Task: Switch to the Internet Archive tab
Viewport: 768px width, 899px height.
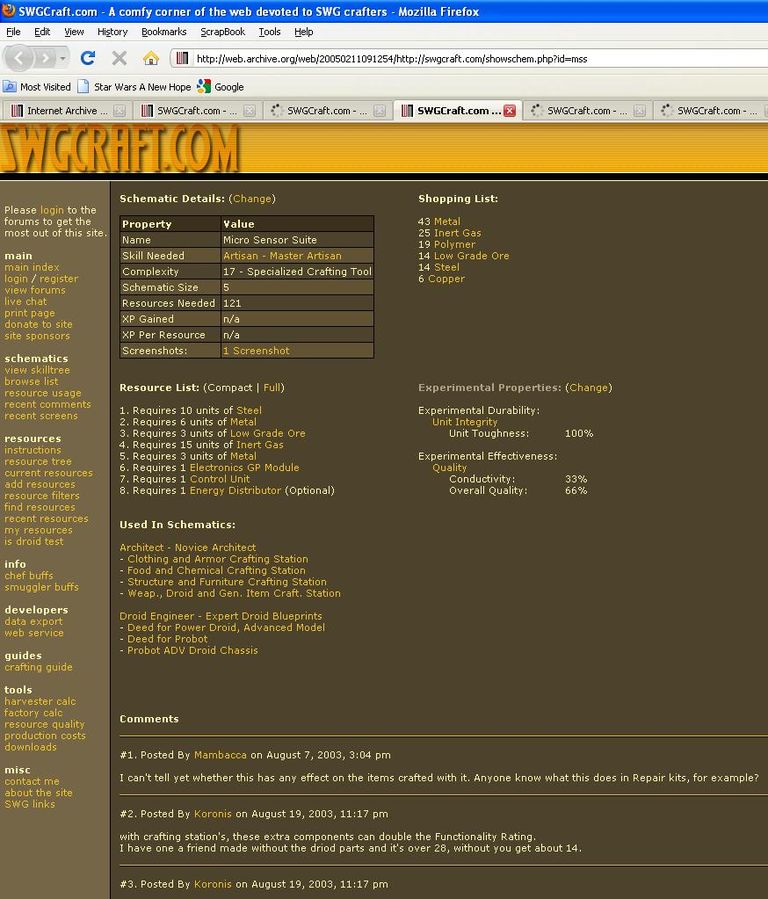Action: point(60,111)
